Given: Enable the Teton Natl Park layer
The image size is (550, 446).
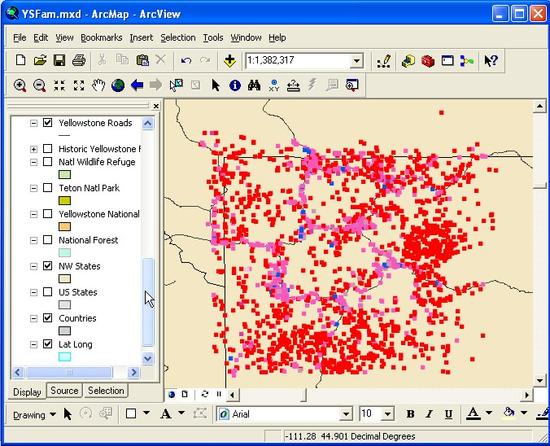Looking at the screenshot, I should click(48, 188).
